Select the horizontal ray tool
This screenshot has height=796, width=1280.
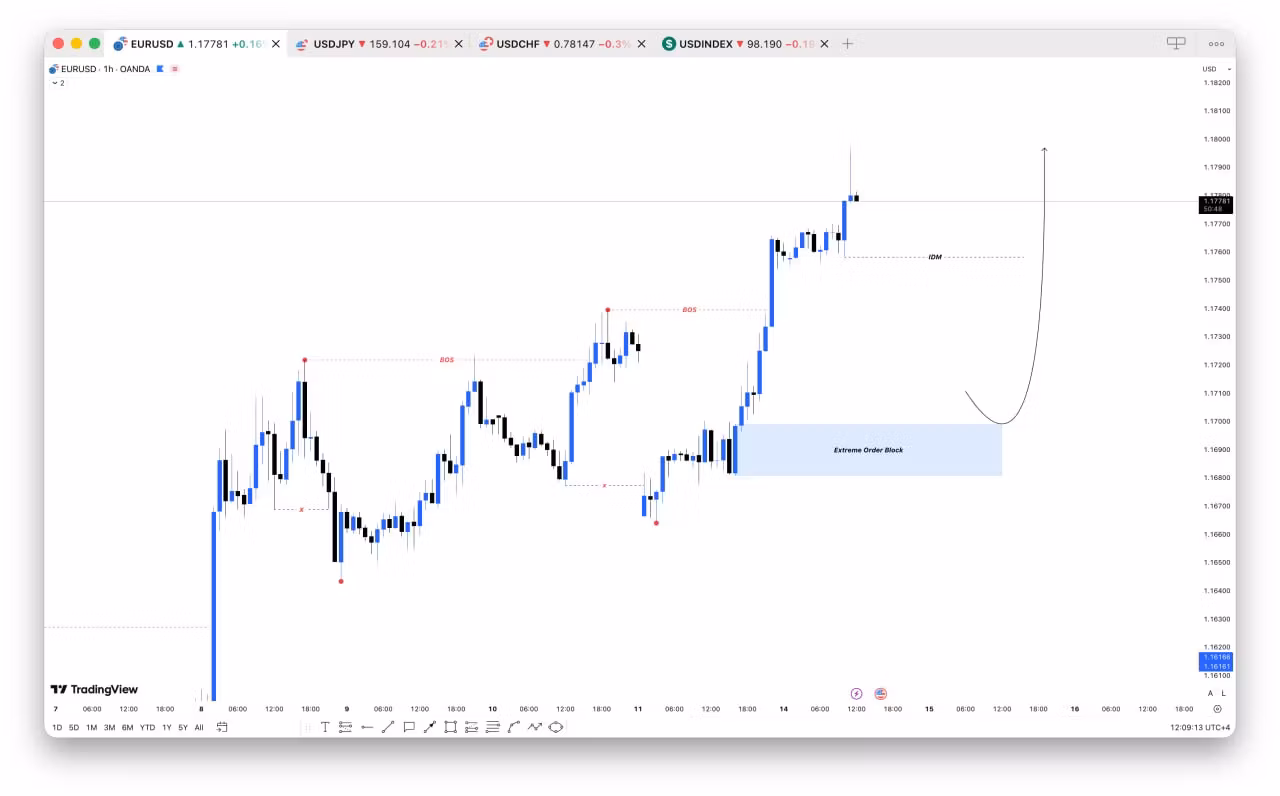pos(367,727)
